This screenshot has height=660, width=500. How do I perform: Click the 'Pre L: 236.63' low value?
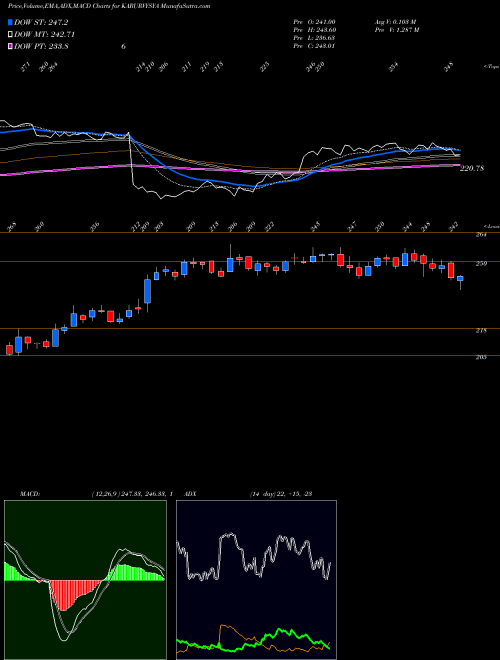click(x=314, y=38)
